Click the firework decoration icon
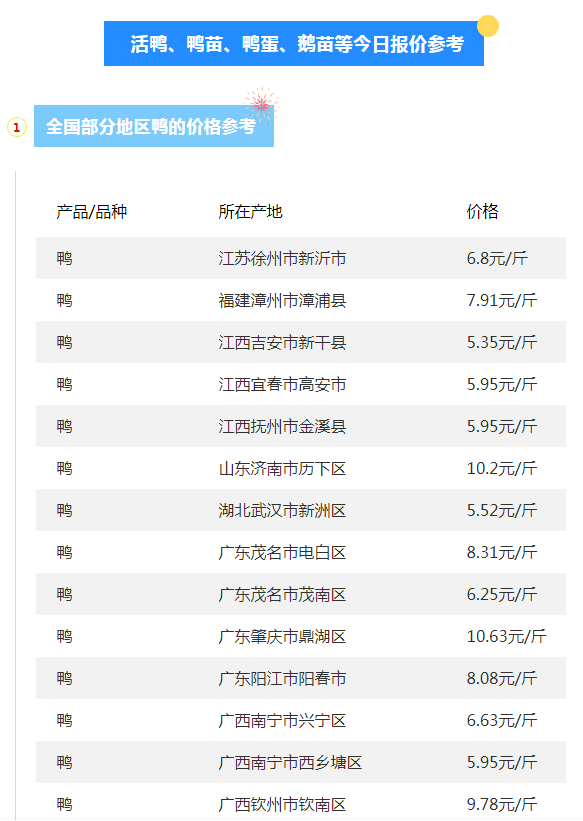The width and height of the screenshot is (583, 821). pos(261,104)
